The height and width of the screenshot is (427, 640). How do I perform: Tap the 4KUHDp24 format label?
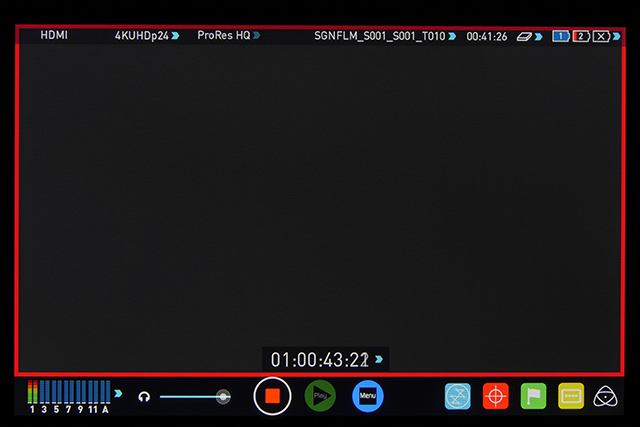142,36
